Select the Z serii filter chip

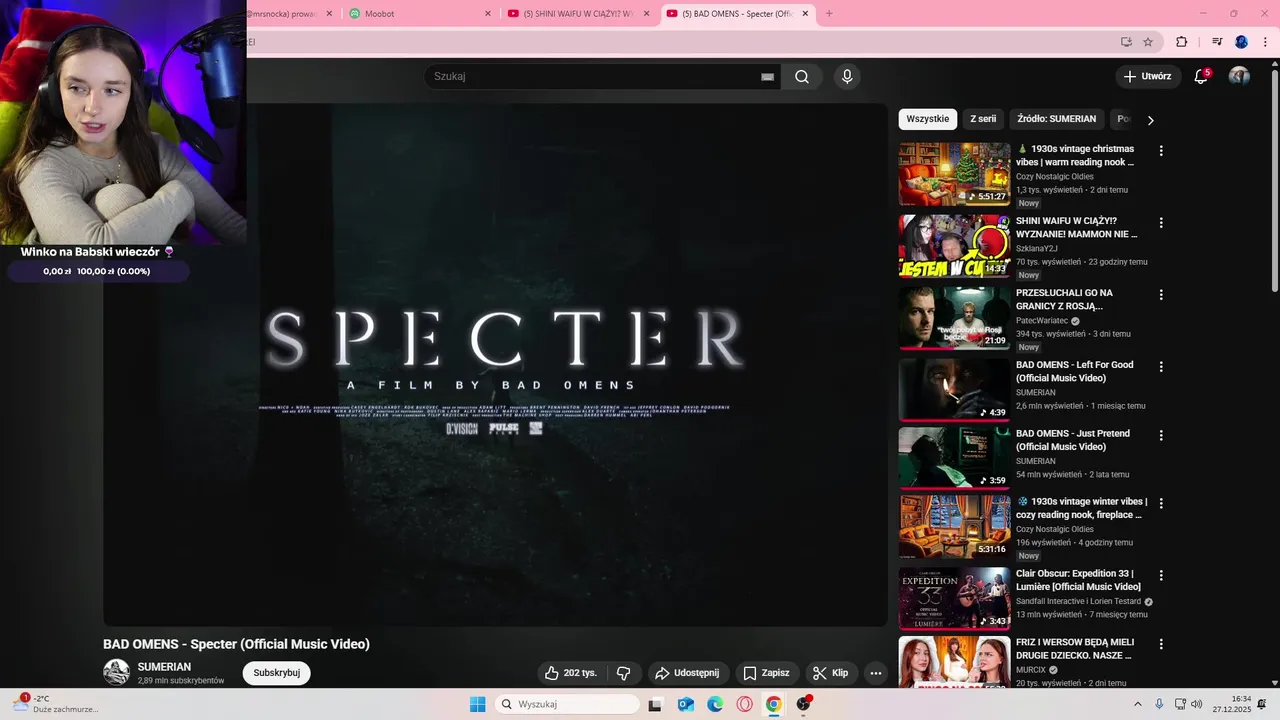click(983, 119)
